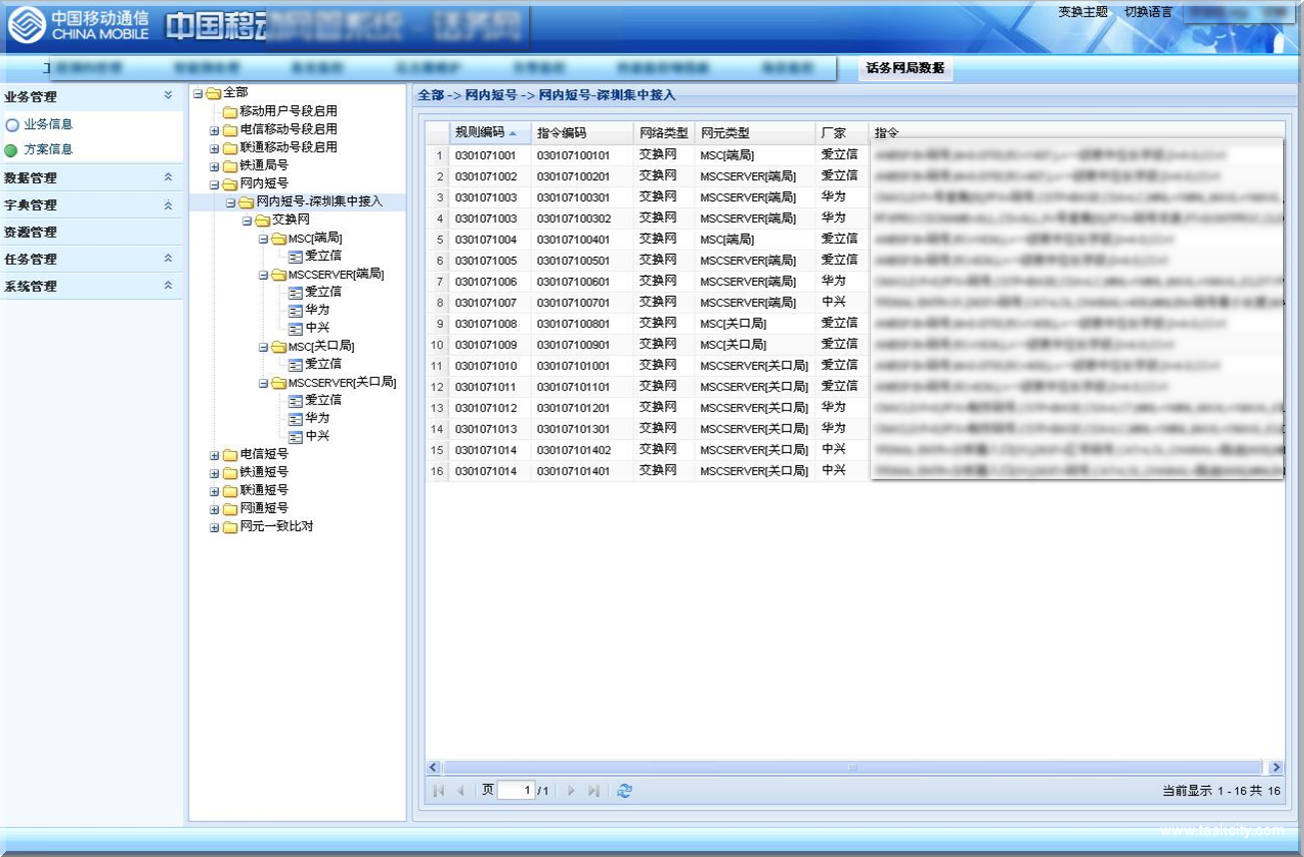The image size is (1304, 857).
Task: Switch to the 话务网局数据 tab
Action: 904,68
